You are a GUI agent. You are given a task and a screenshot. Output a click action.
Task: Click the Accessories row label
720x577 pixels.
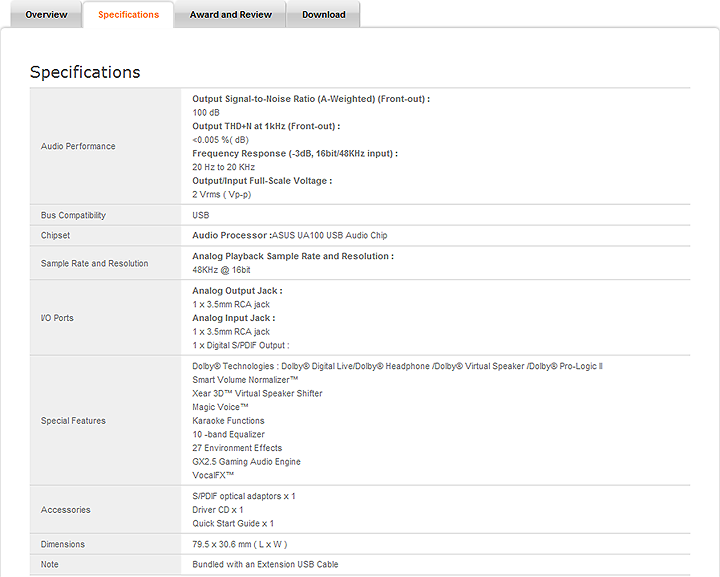tap(66, 510)
